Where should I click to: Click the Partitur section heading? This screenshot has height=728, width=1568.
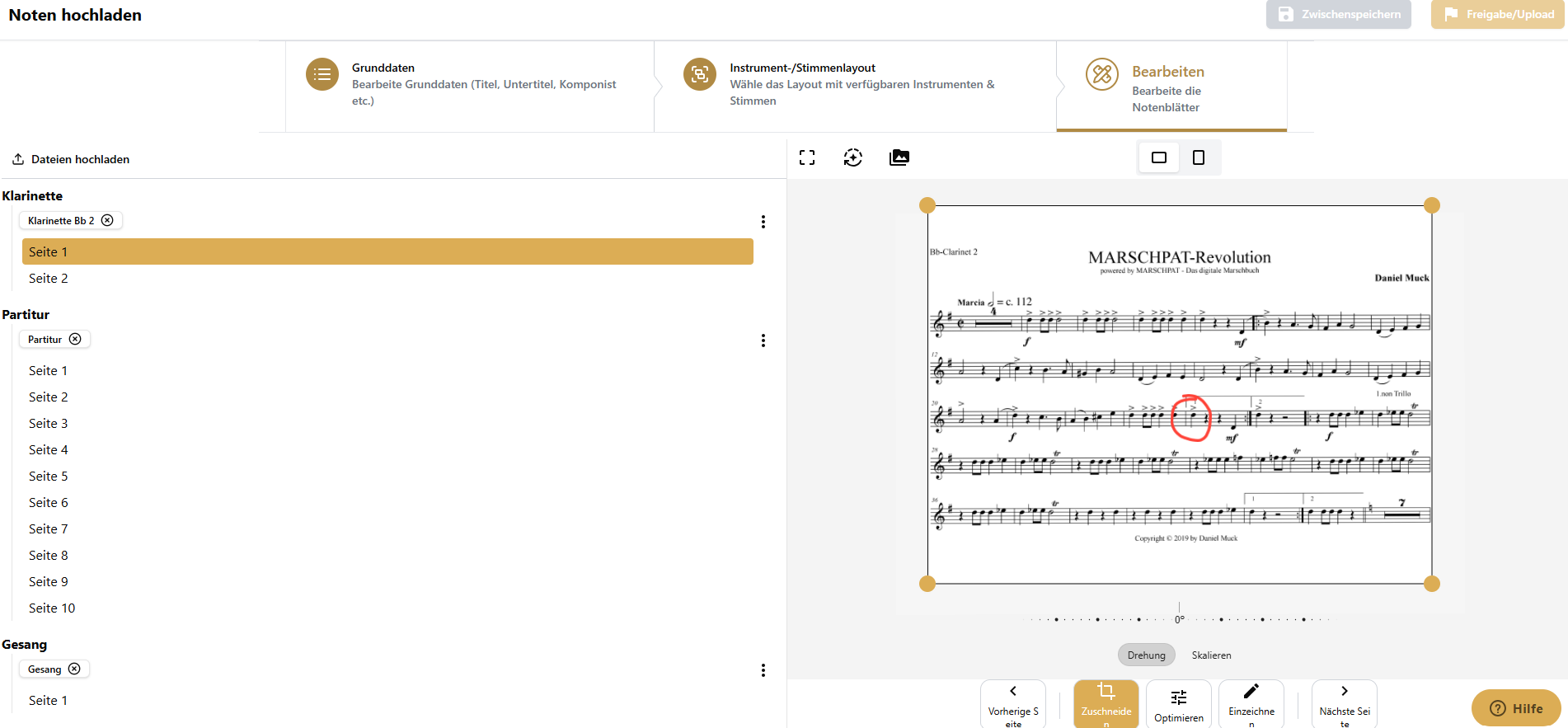tap(26, 314)
